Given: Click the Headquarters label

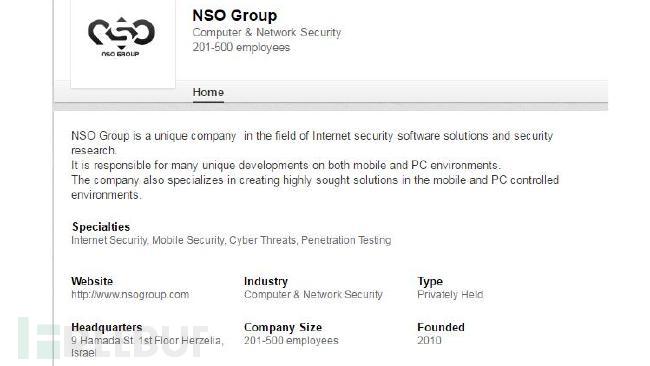Looking at the screenshot, I should pos(107,327).
